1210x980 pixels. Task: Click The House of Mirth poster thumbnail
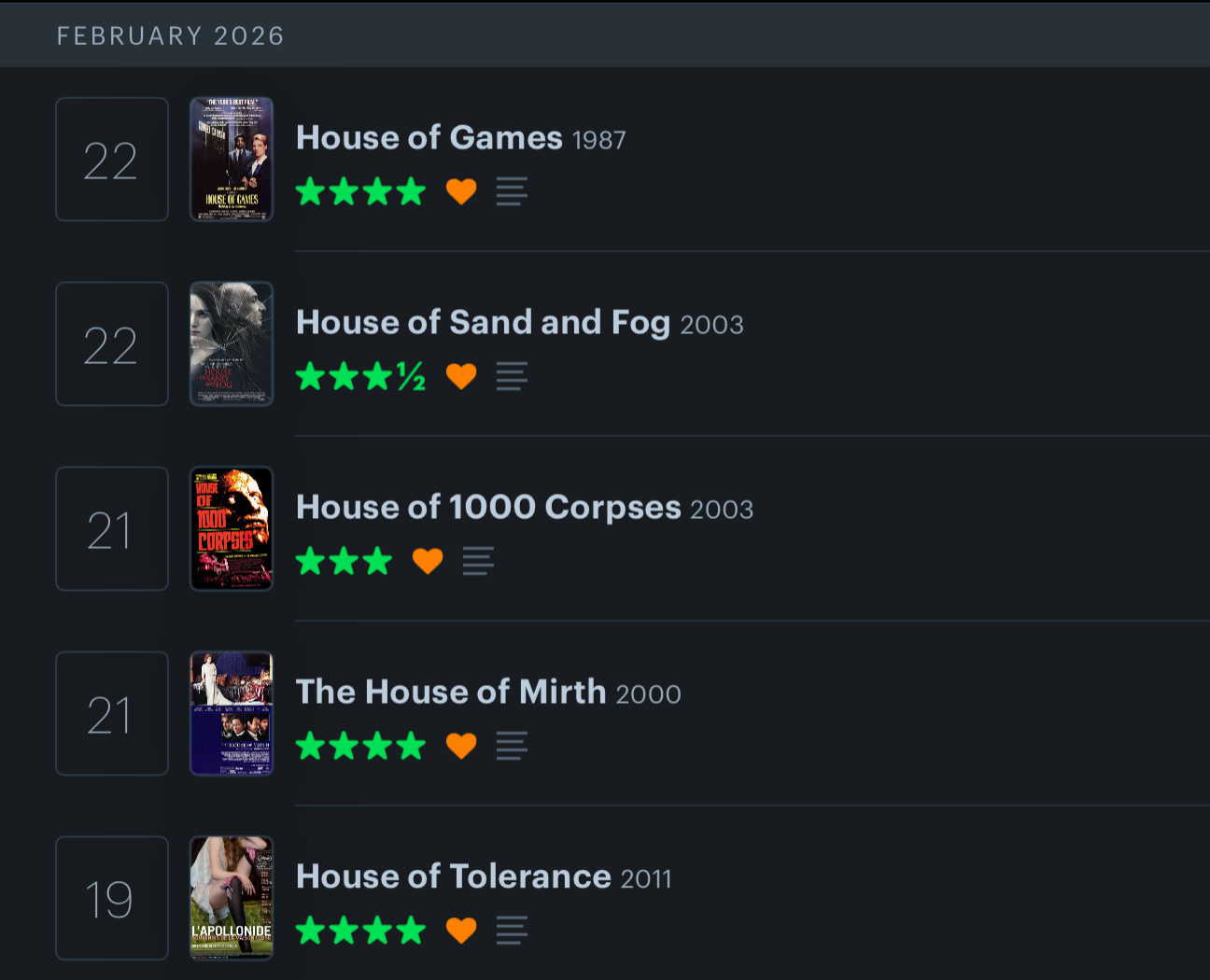click(x=232, y=713)
